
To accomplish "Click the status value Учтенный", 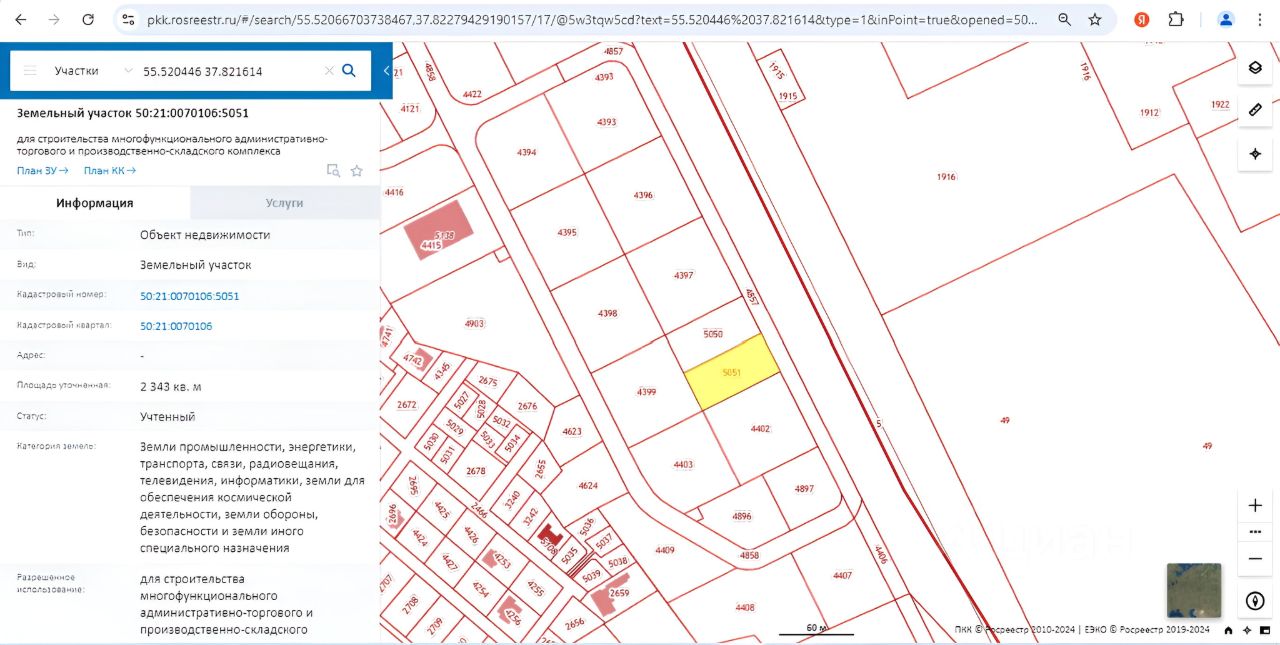I will (x=168, y=416).
